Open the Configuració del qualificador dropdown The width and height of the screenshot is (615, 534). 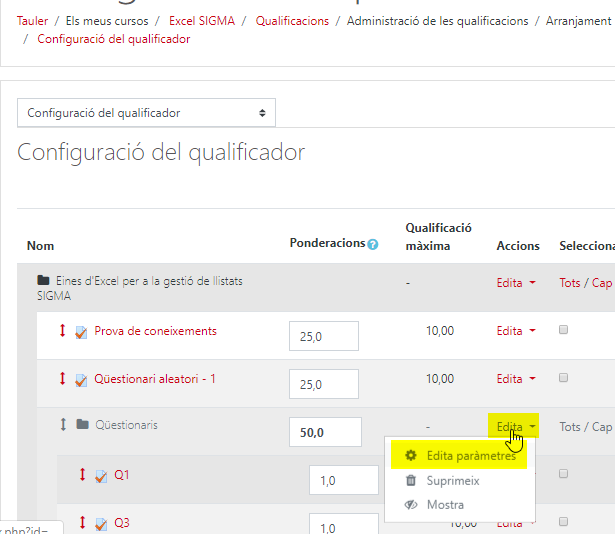coord(146,113)
